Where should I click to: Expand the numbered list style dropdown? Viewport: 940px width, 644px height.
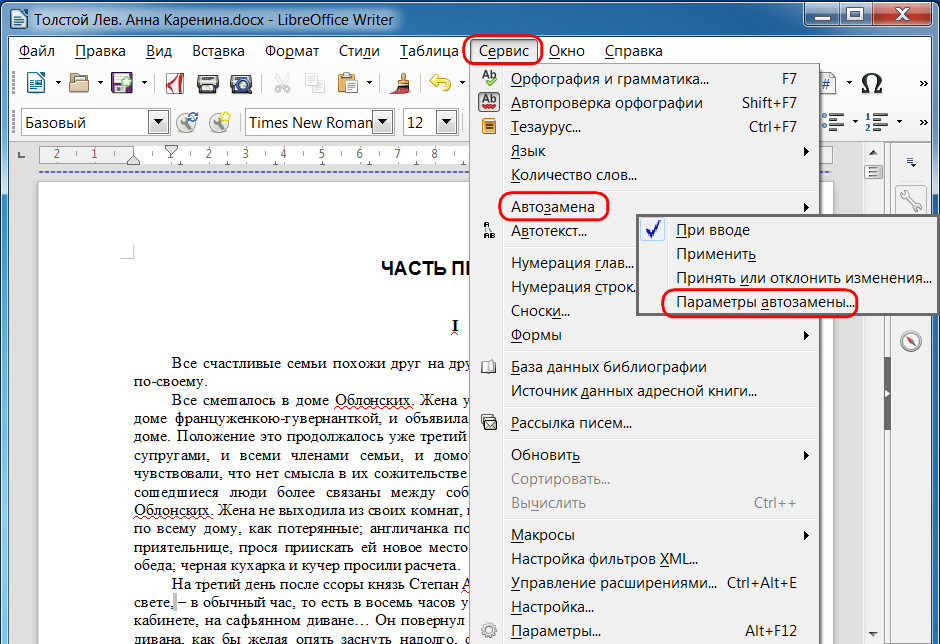point(899,122)
